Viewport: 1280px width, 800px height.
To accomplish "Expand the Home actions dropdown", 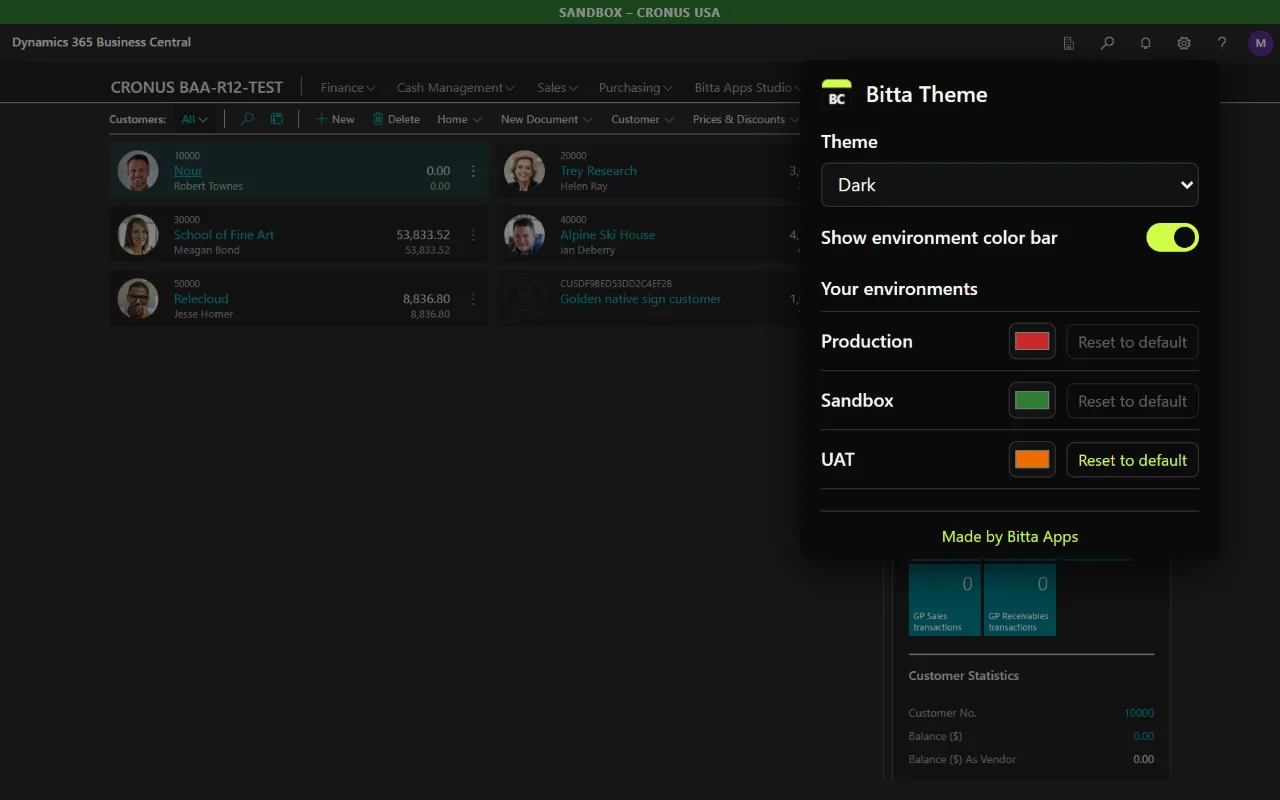I will pos(459,119).
